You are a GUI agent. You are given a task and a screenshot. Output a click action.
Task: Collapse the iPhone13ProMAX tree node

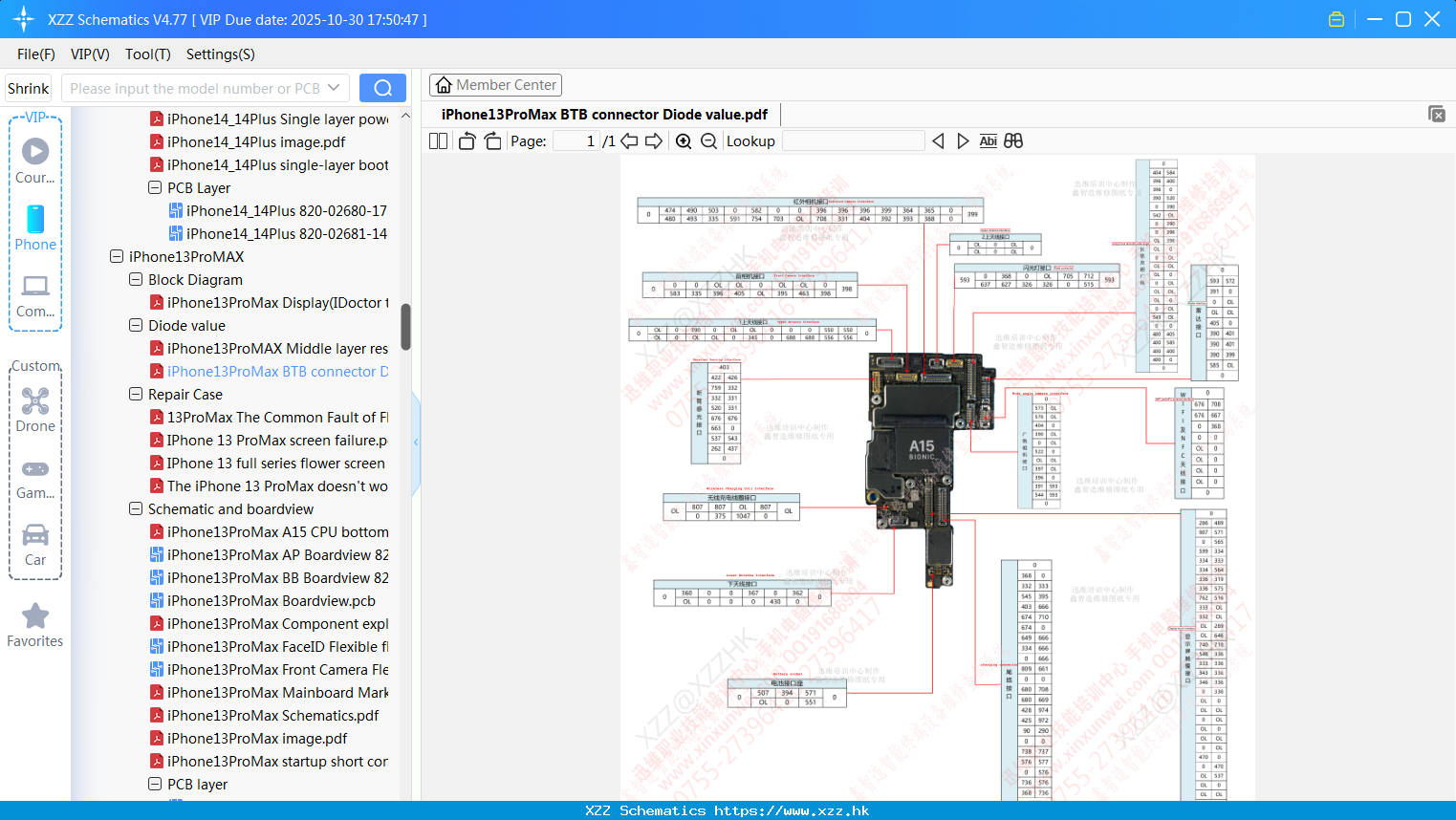(x=117, y=256)
